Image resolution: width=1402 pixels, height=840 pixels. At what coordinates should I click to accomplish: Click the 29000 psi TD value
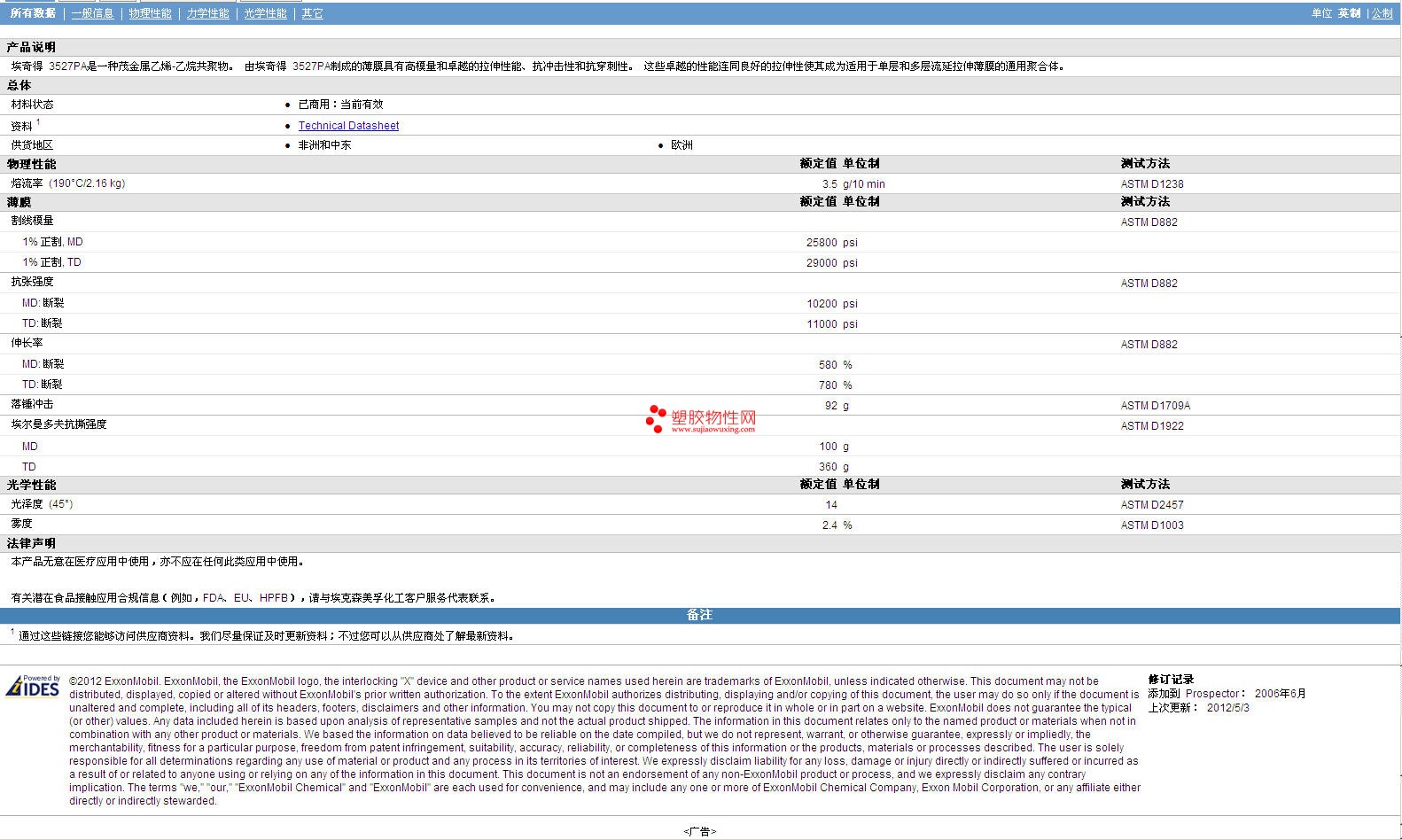coord(832,262)
